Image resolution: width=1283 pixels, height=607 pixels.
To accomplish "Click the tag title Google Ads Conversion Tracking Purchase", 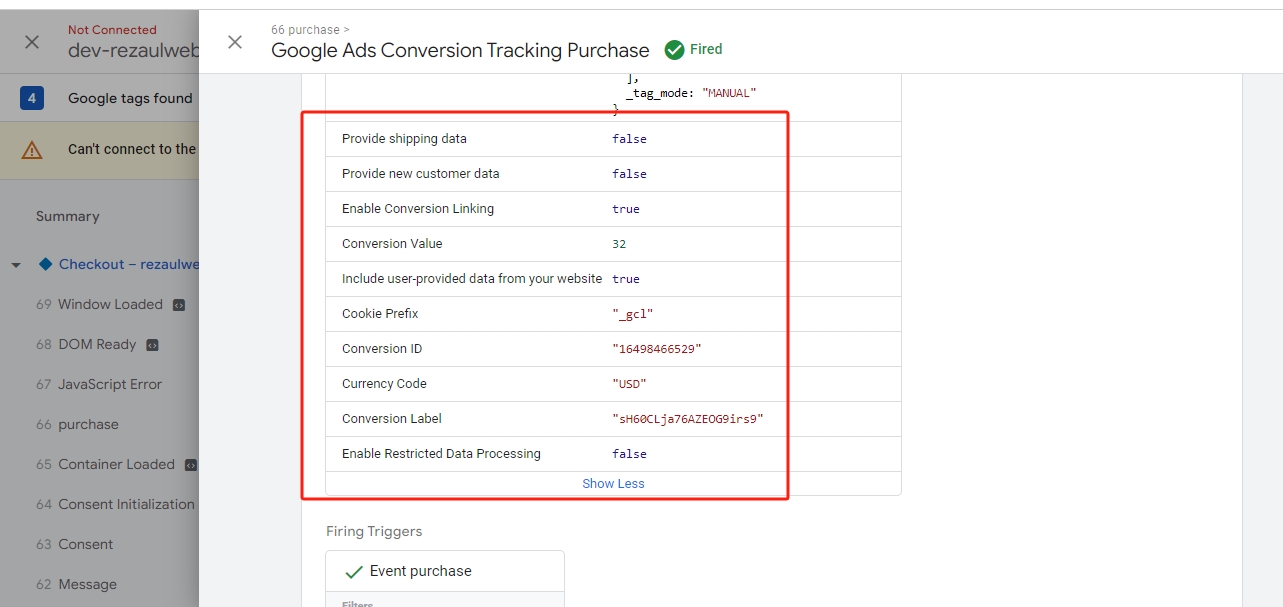I will [x=460, y=50].
